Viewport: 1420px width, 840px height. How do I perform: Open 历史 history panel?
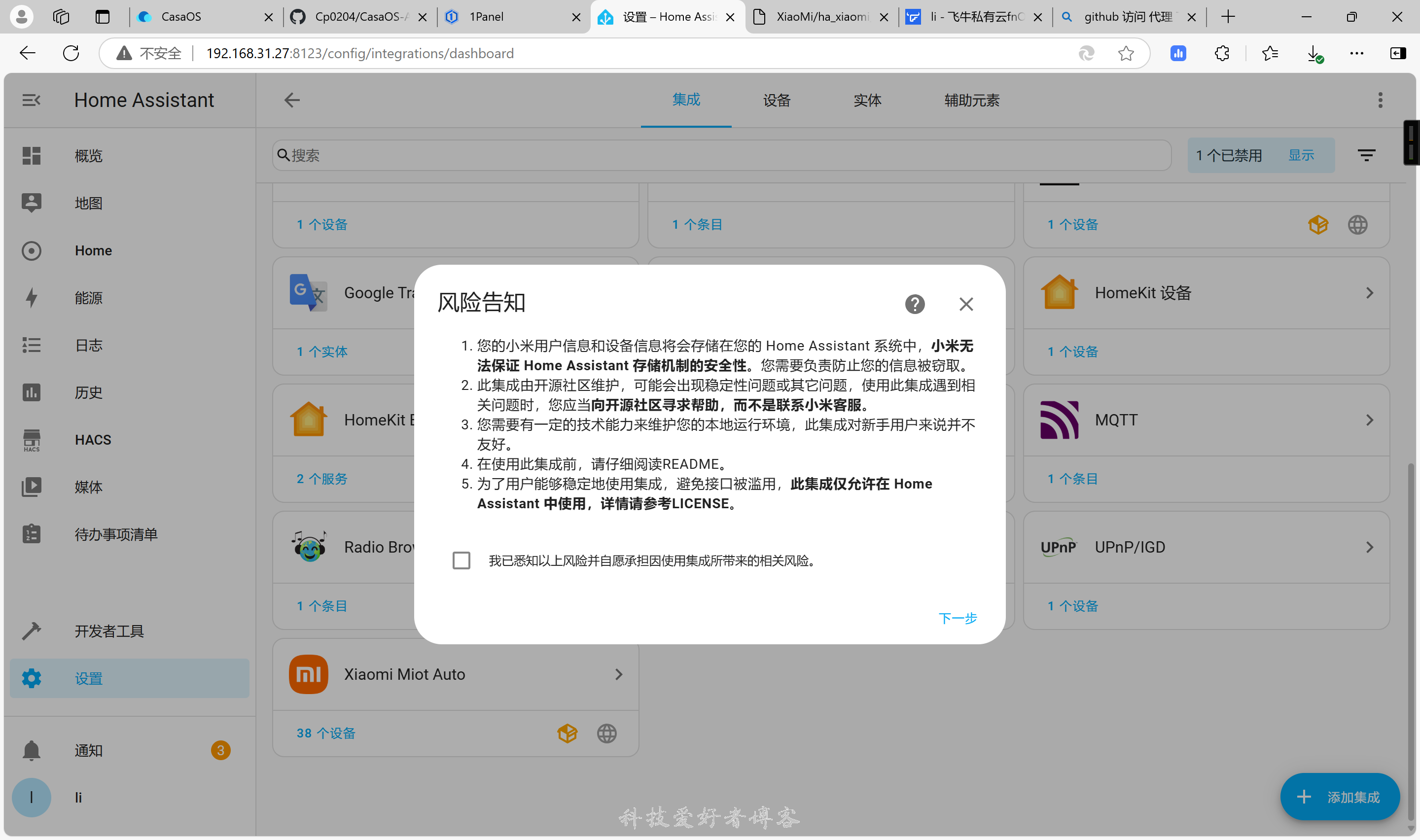click(x=130, y=392)
